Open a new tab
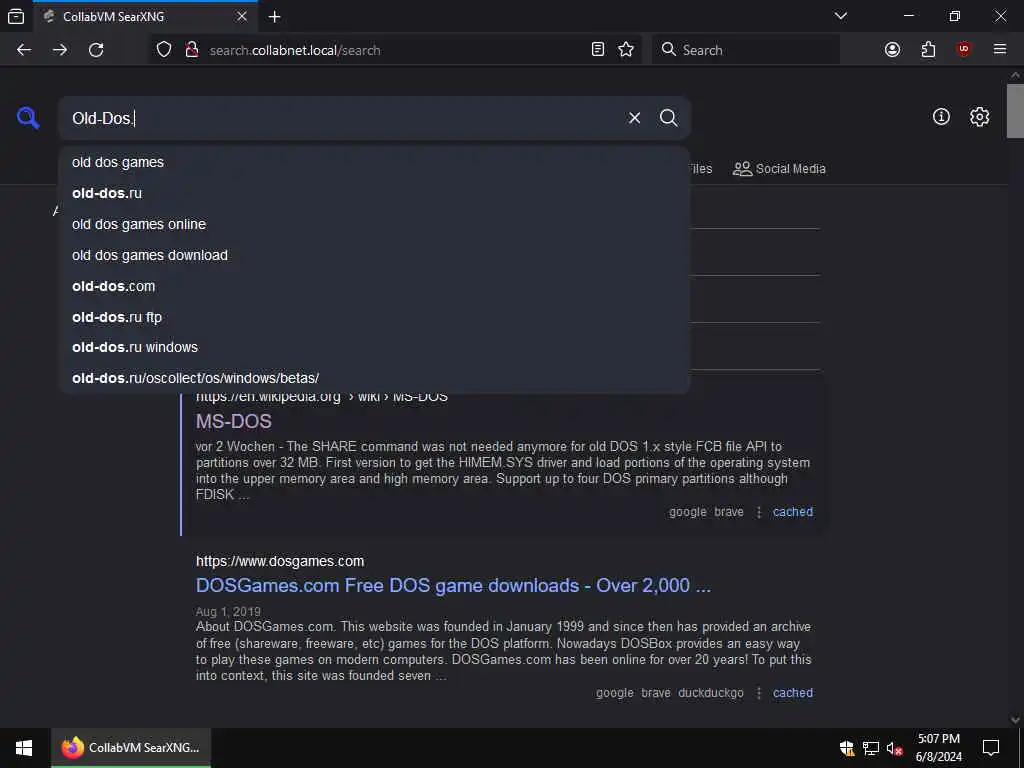The height and width of the screenshot is (768, 1024). (x=275, y=16)
